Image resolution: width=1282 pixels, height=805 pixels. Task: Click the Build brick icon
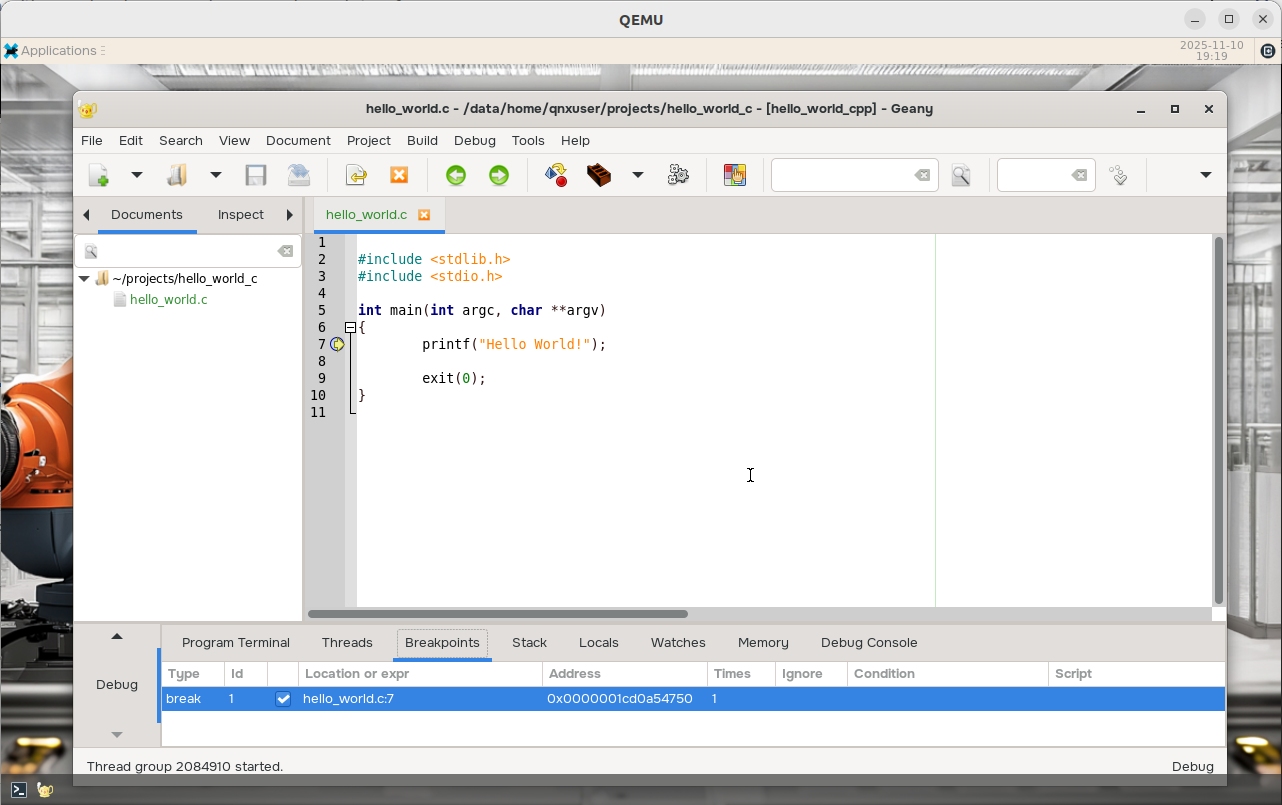(x=599, y=175)
